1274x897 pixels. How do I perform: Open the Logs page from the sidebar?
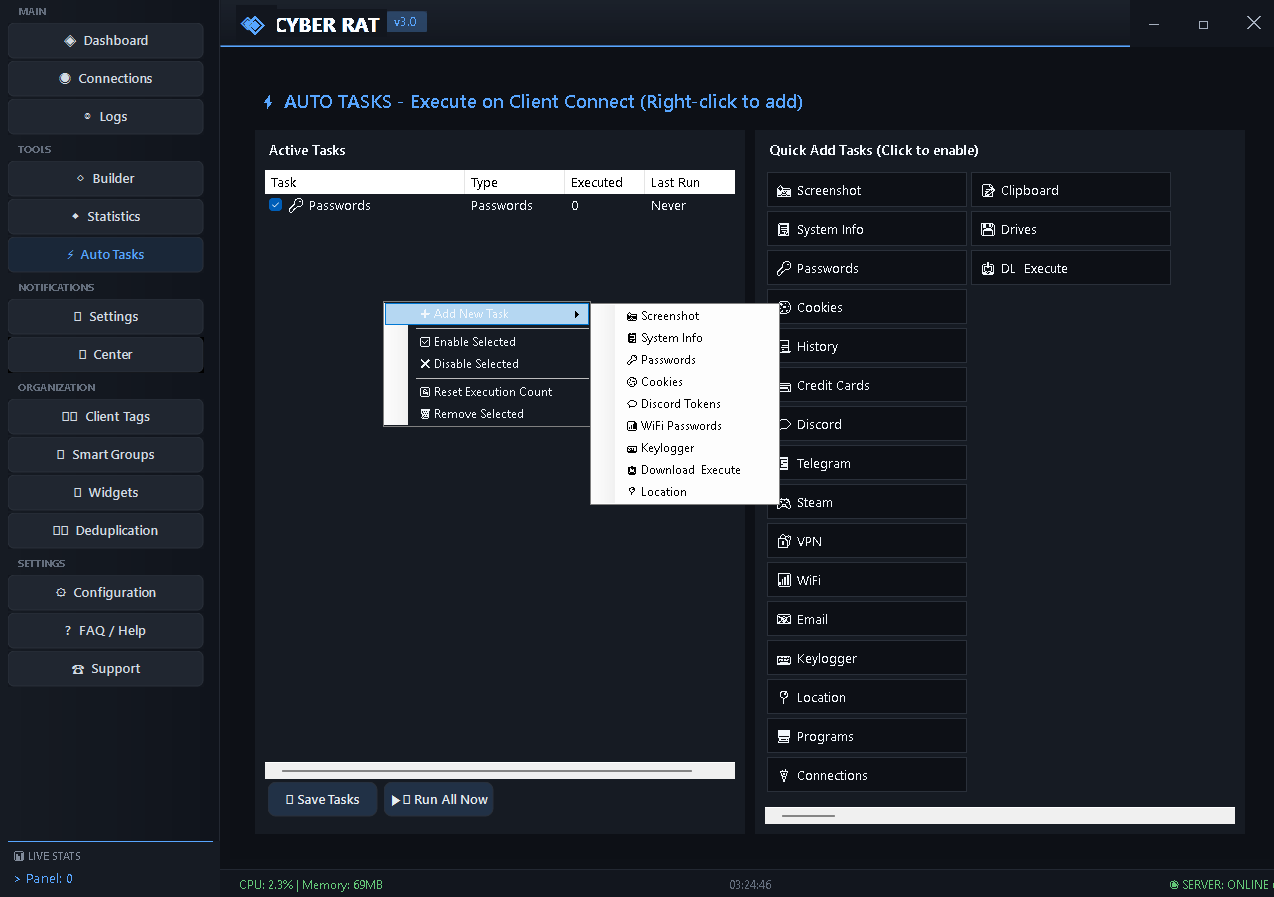106,117
